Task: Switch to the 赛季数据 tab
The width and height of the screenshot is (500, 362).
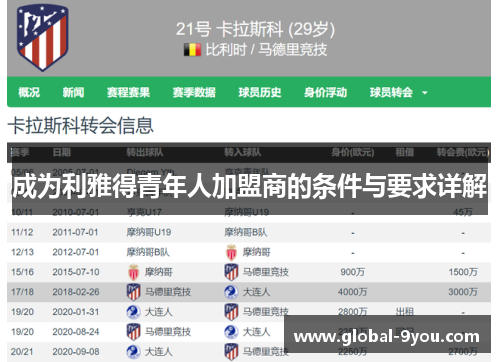Action: [x=194, y=92]
